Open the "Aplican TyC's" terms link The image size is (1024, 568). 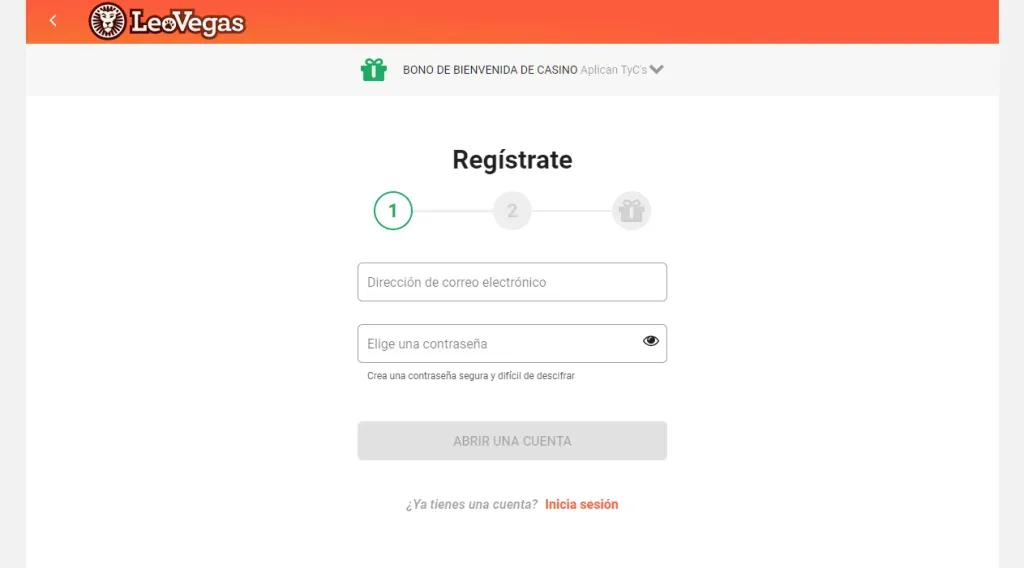pyautogui.click(x=613, y=70)
